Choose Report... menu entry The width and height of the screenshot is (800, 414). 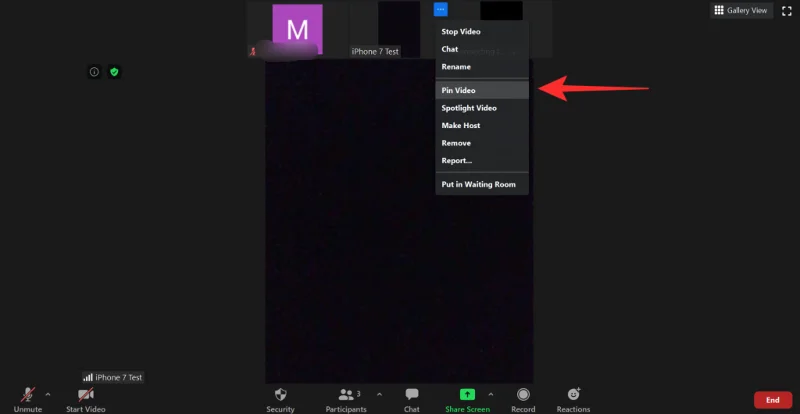482,160
